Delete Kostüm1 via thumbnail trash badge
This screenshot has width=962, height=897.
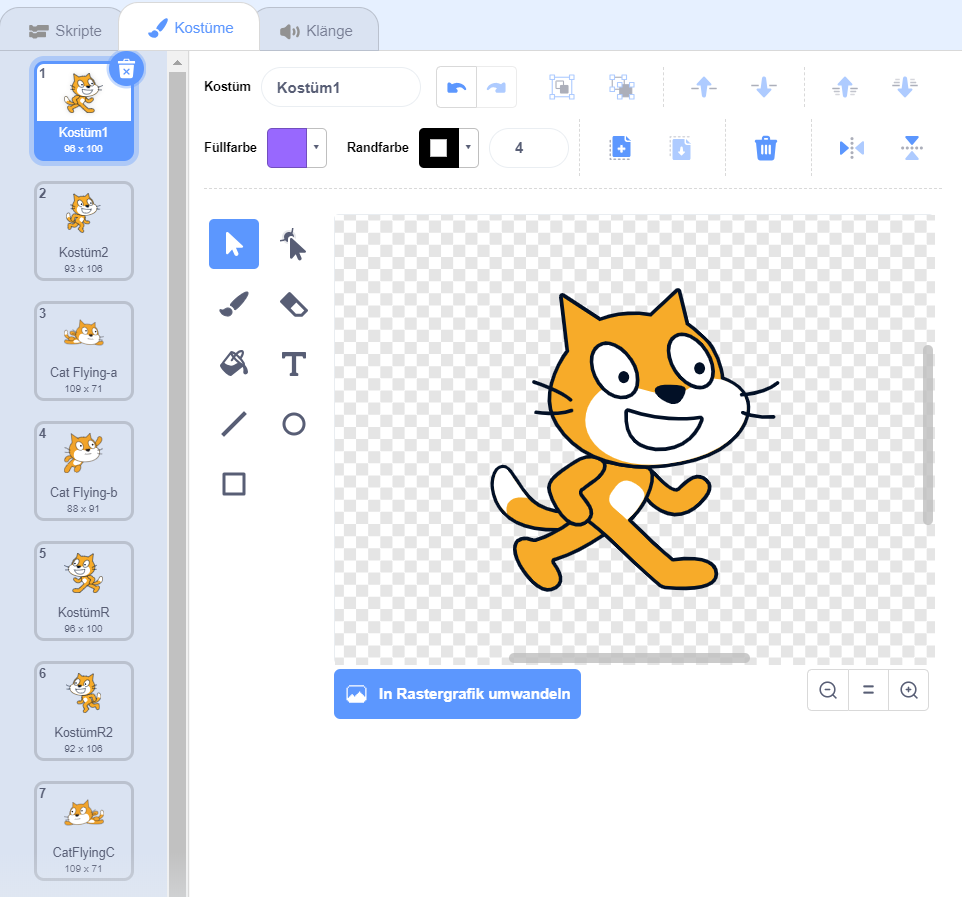click(x=126, y=69)
